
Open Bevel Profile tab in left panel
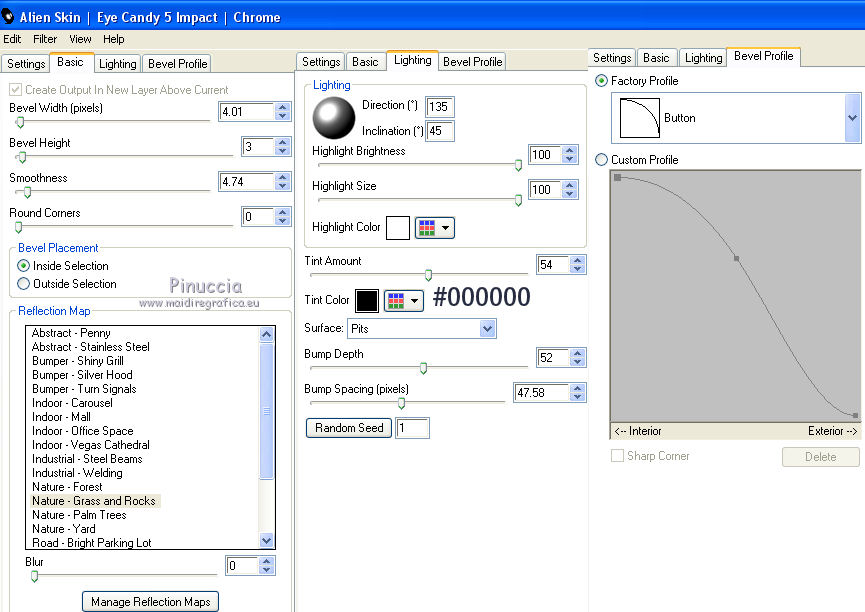pos(178,63)
